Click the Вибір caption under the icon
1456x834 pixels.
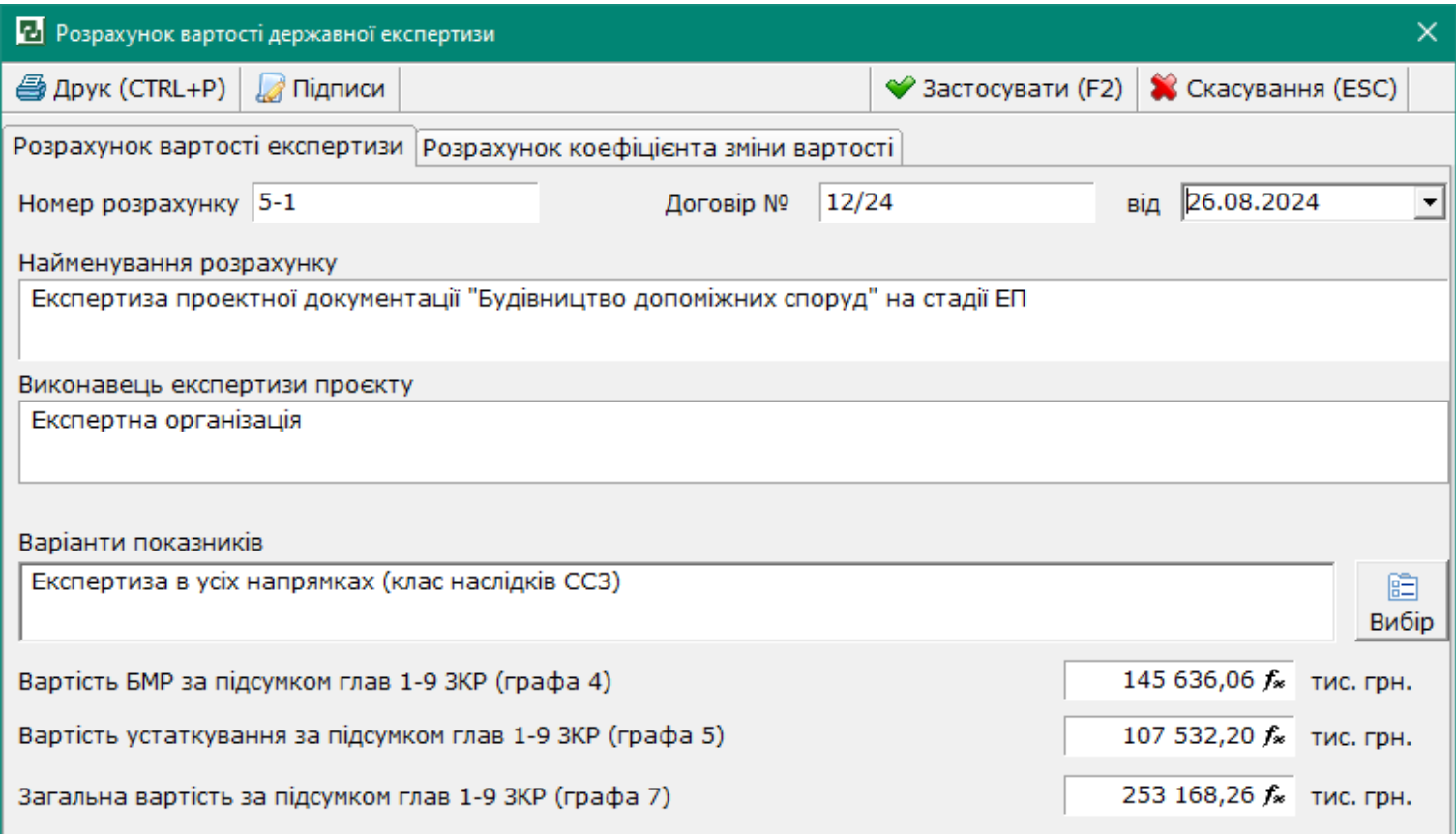1402,622
